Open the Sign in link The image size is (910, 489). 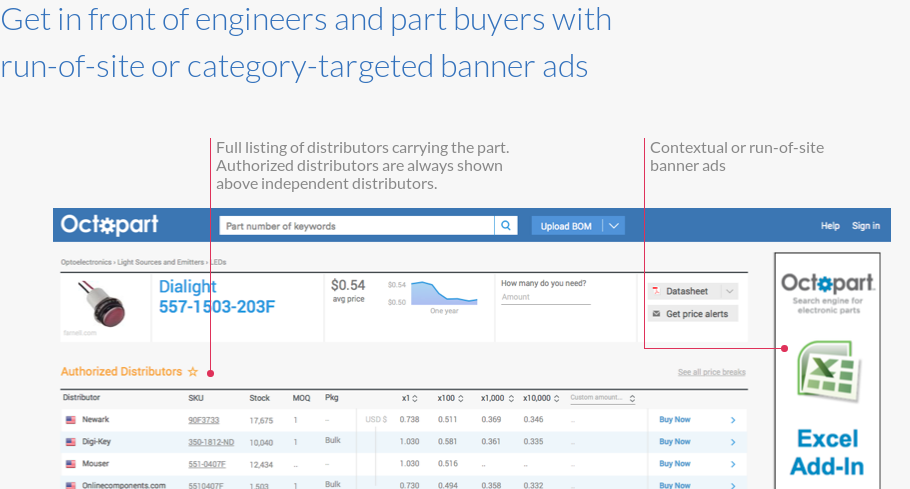[x=865, y=226]
